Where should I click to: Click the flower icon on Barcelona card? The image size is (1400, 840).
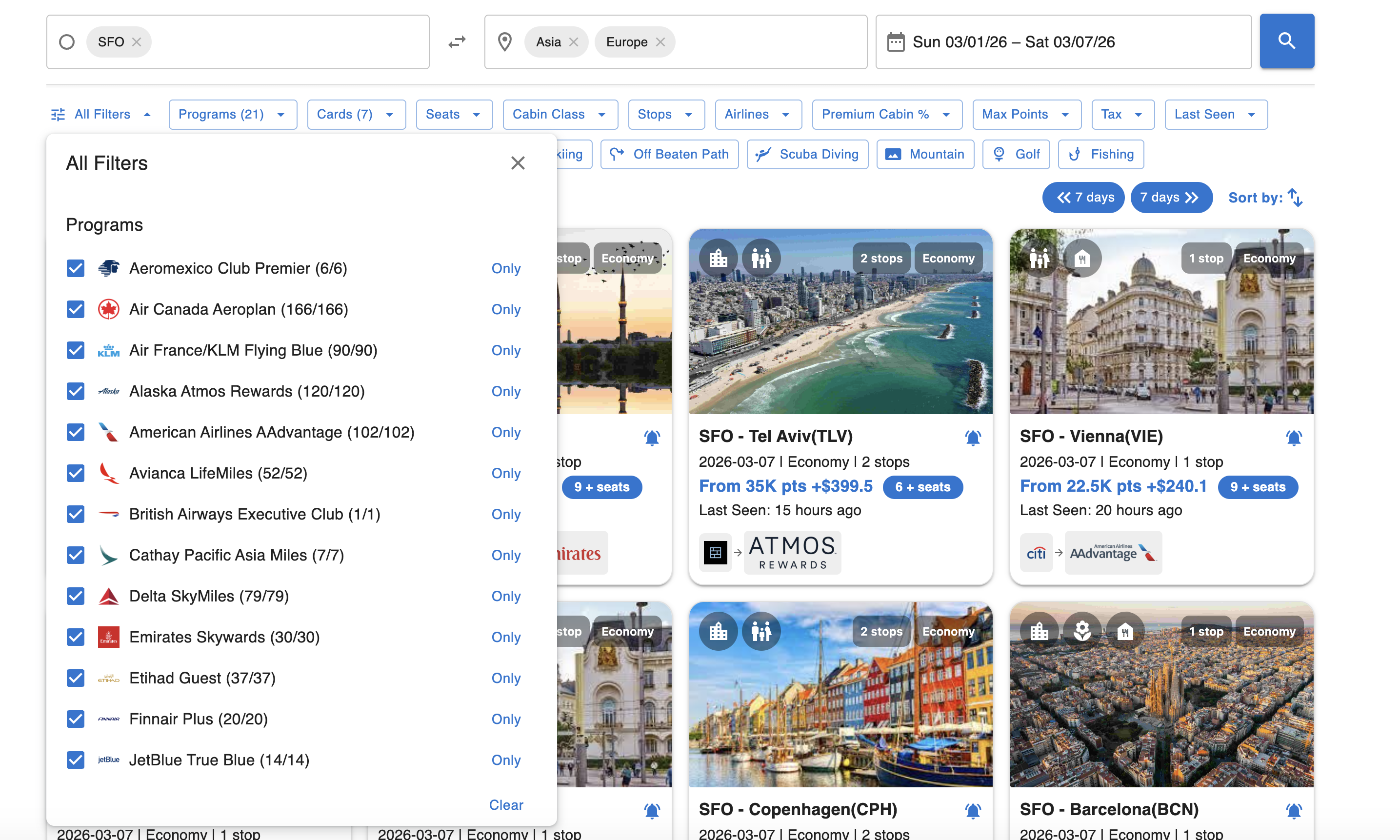click(x=1081, y=631)
